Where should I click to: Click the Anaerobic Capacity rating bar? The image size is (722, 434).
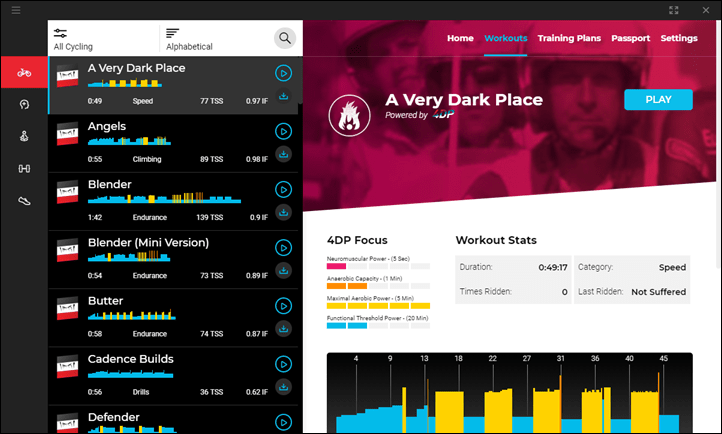tap(378, 286)
